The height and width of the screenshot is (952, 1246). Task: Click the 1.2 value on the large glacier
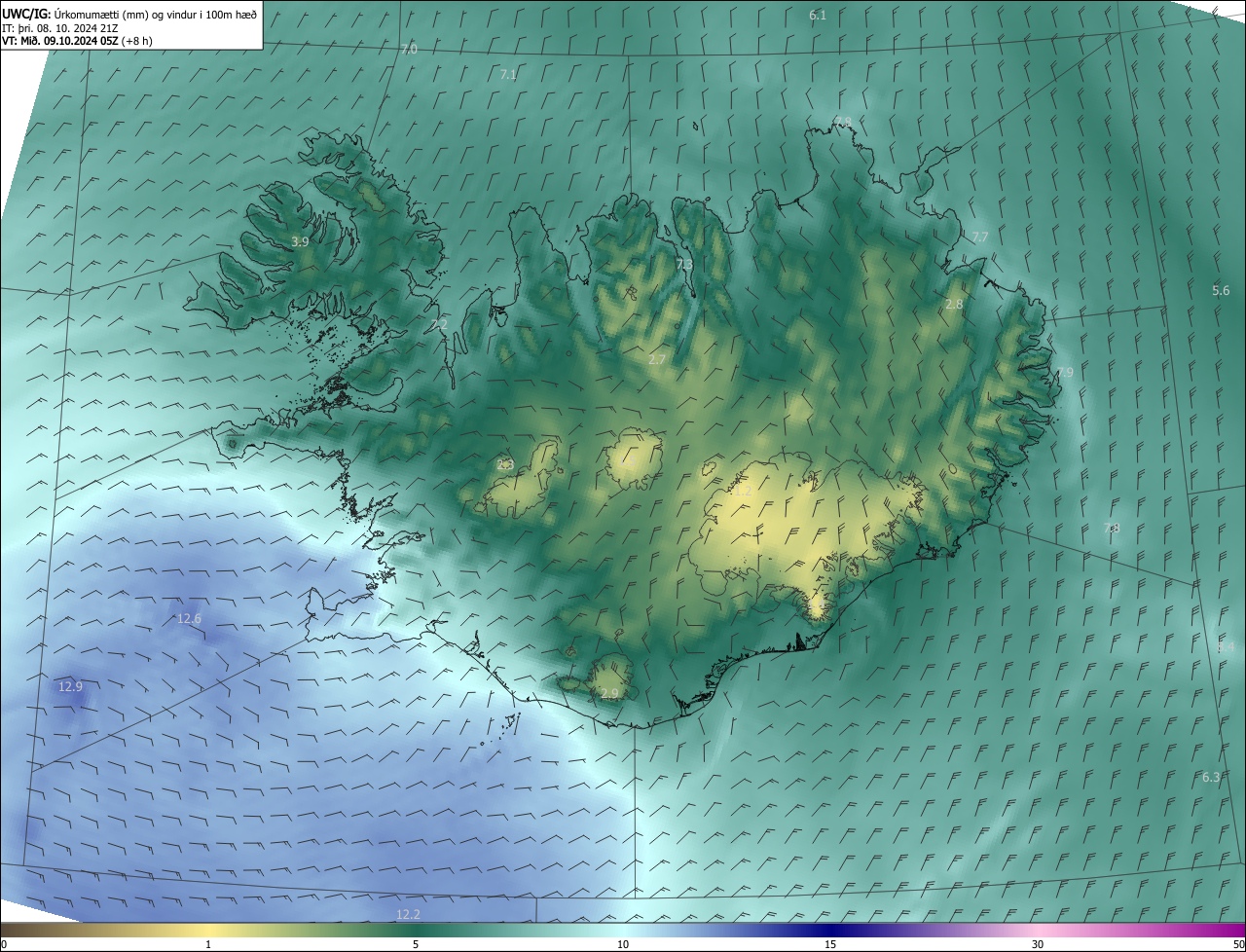[743, 492]
